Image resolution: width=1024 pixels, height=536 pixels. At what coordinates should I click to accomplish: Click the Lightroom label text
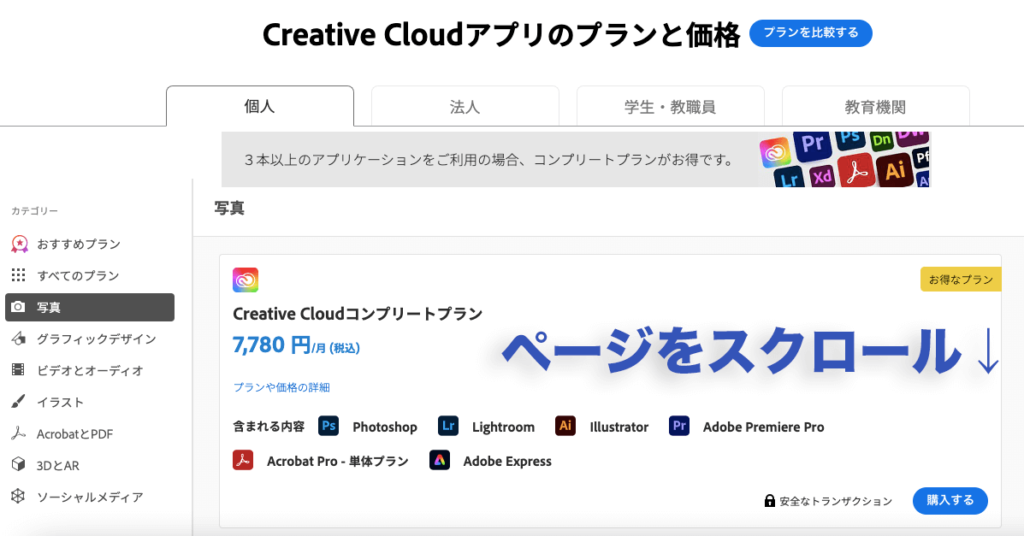click(x=504, y=427)
